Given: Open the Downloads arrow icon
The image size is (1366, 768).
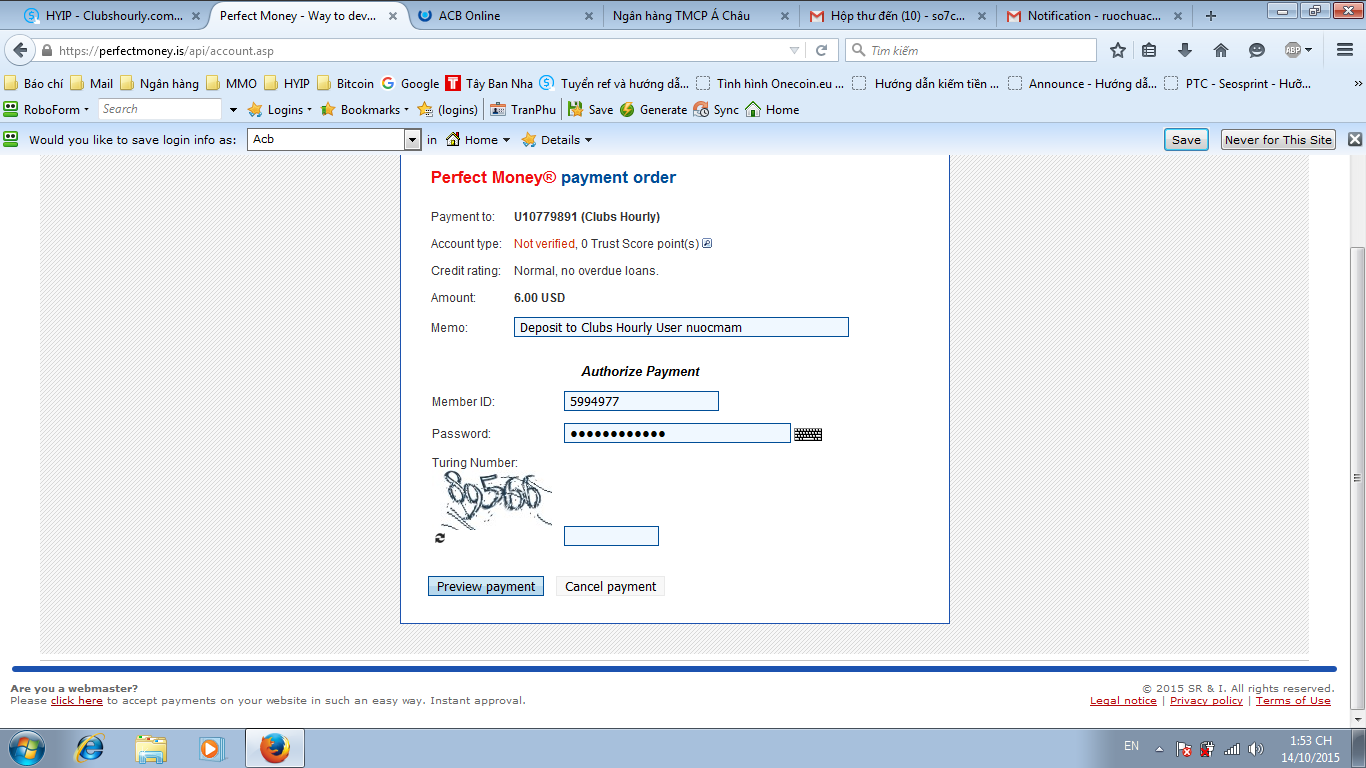Looking at the screenshot, I should pos(1185,50).
